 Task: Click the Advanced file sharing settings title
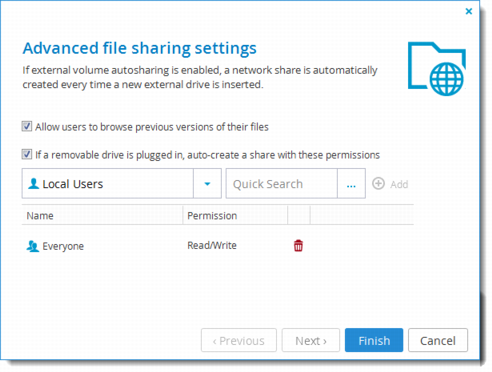pos(140,49)
